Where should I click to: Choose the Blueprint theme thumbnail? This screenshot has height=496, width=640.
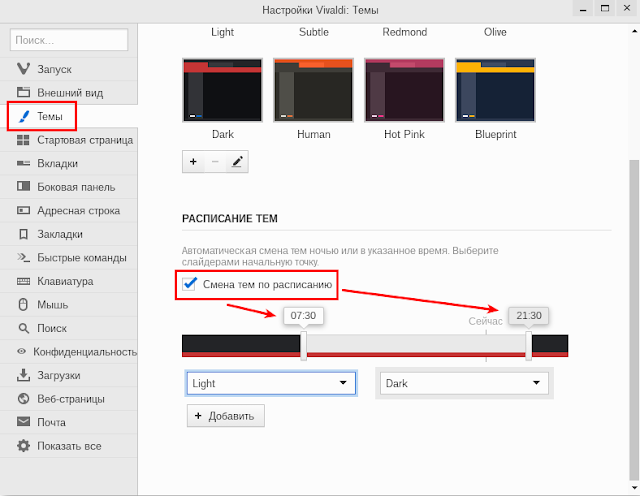(496, 90)
